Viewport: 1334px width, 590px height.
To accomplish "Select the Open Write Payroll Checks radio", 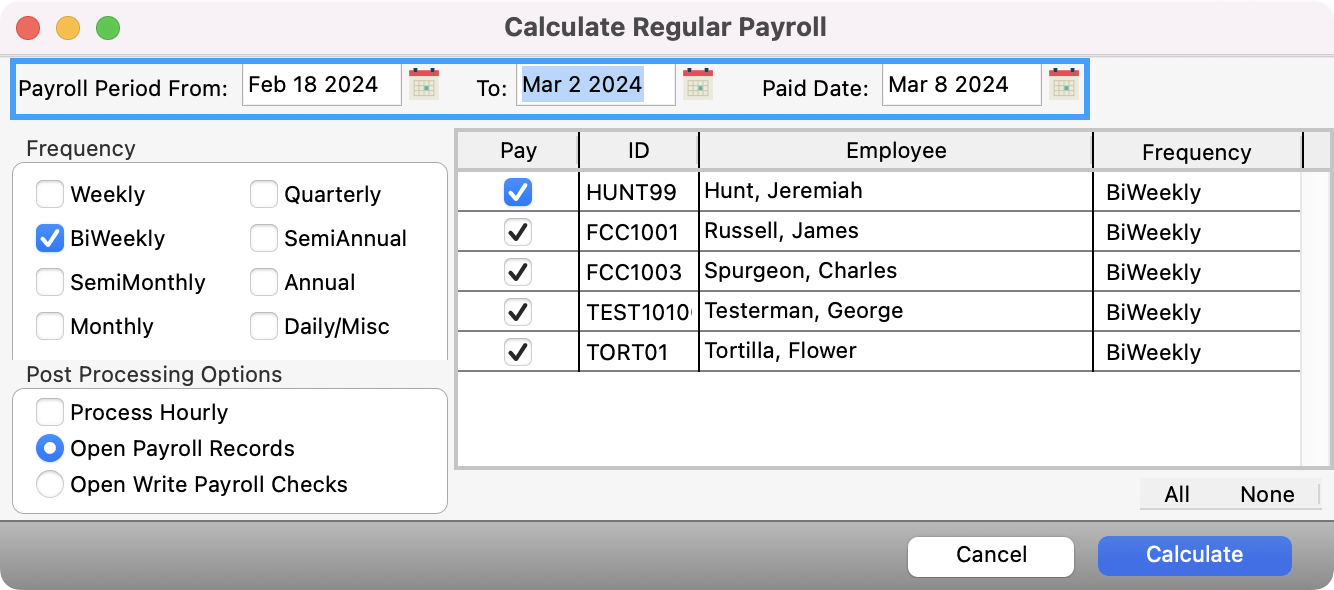I will (50, 484).
